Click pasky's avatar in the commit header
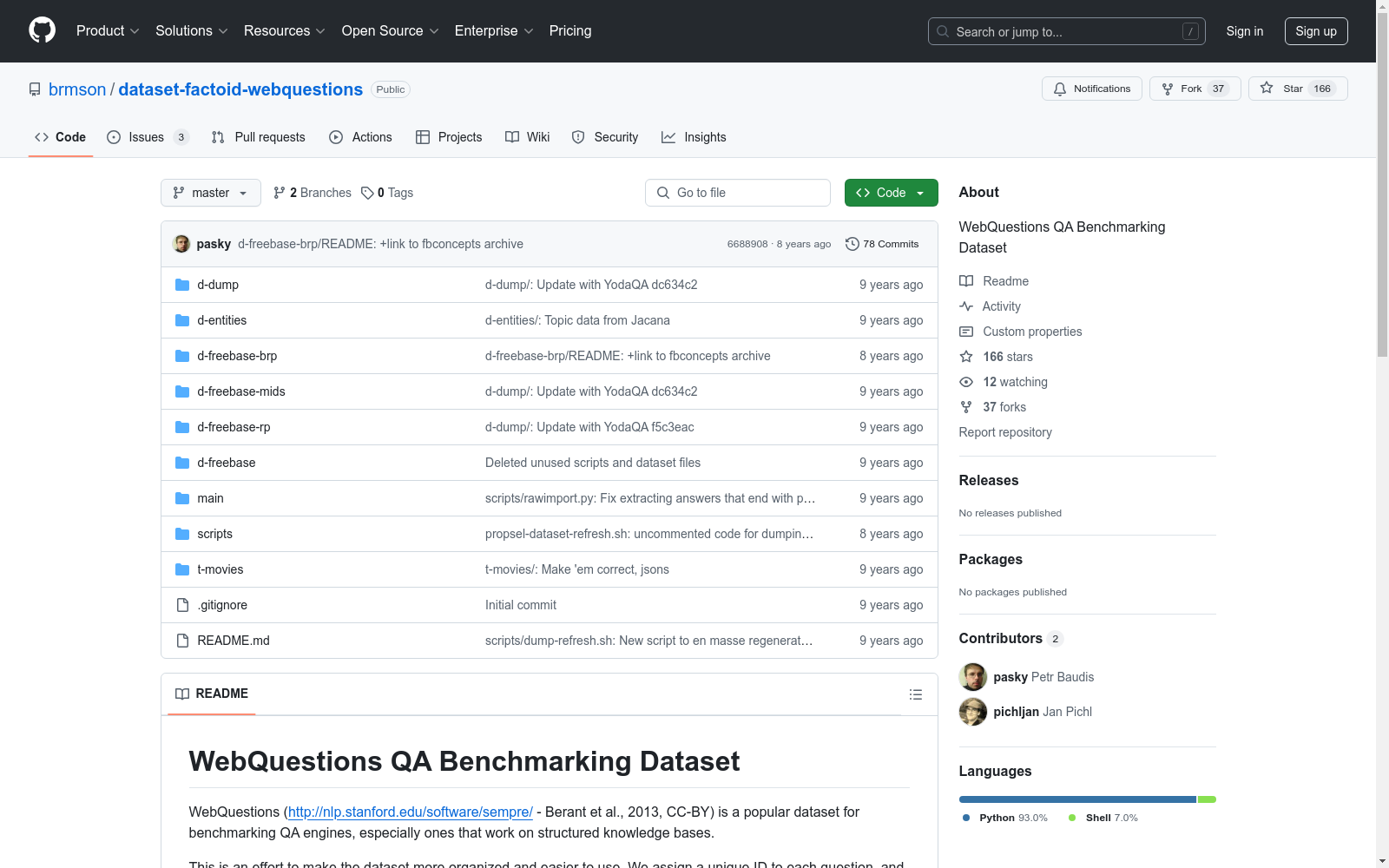The height and width of the screenshot is (868, 1389). (x=181, y=244)
